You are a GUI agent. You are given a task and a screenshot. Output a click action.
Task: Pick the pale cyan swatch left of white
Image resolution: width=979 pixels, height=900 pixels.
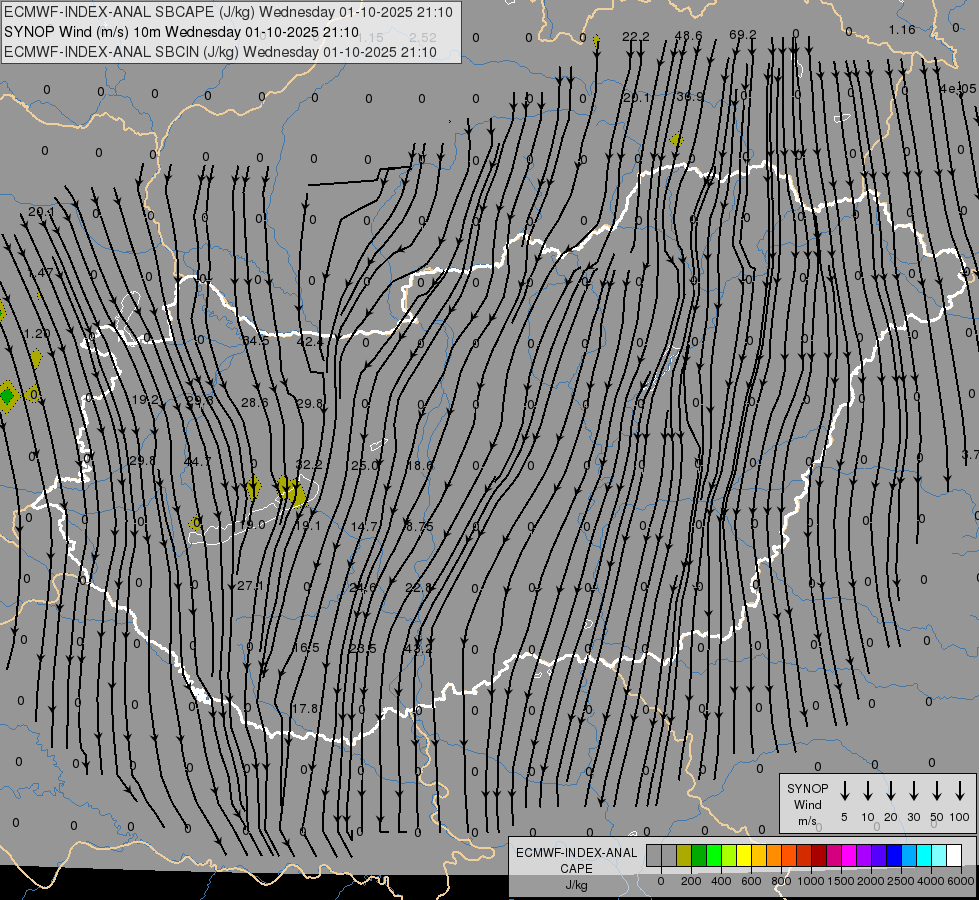(938, 855)
